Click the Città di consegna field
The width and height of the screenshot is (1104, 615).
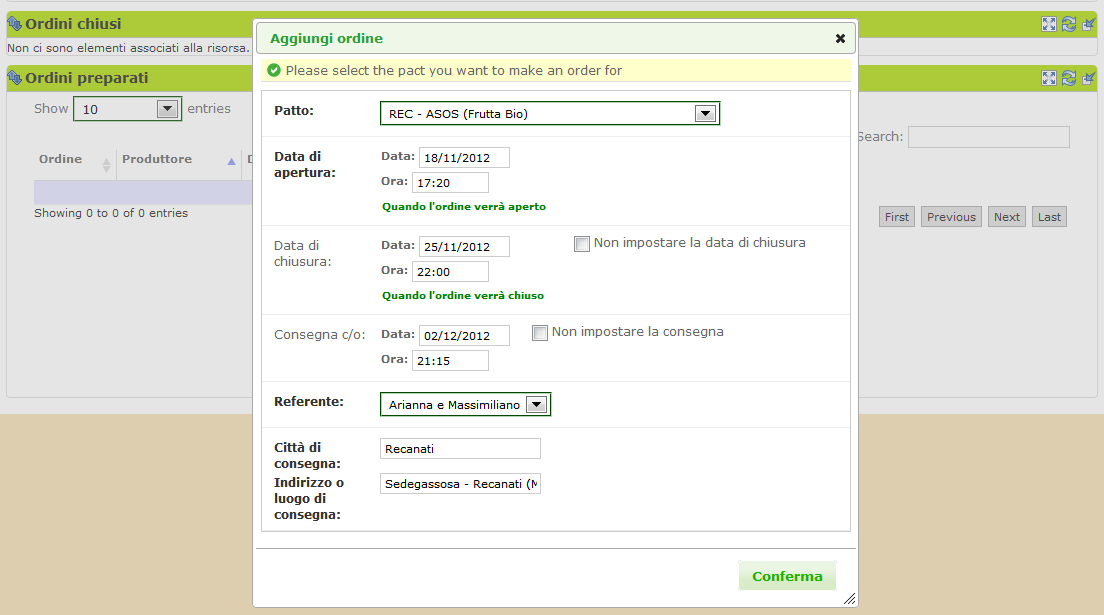(x=460, y=449)
